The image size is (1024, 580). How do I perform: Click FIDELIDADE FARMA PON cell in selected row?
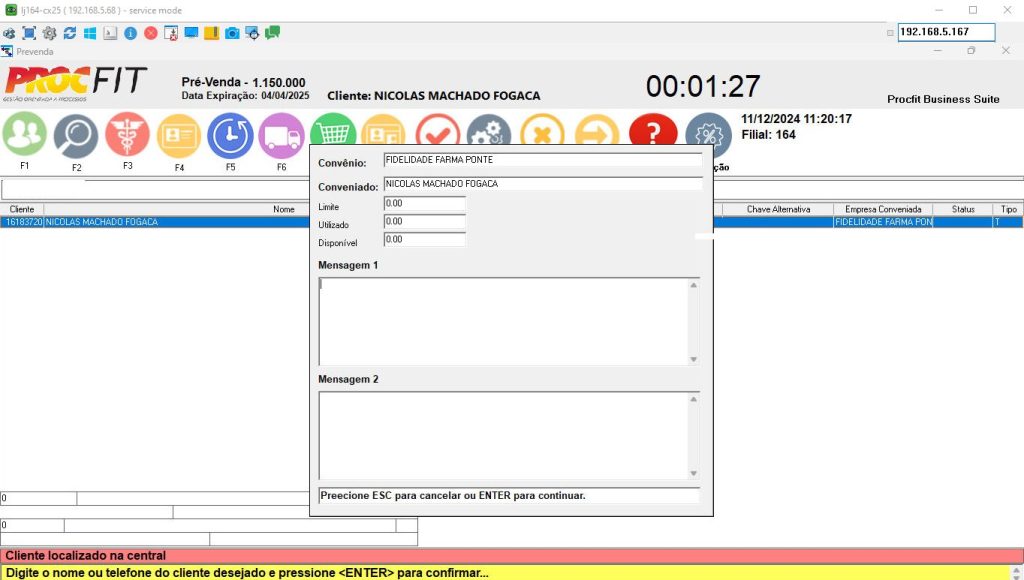point(883,222)
